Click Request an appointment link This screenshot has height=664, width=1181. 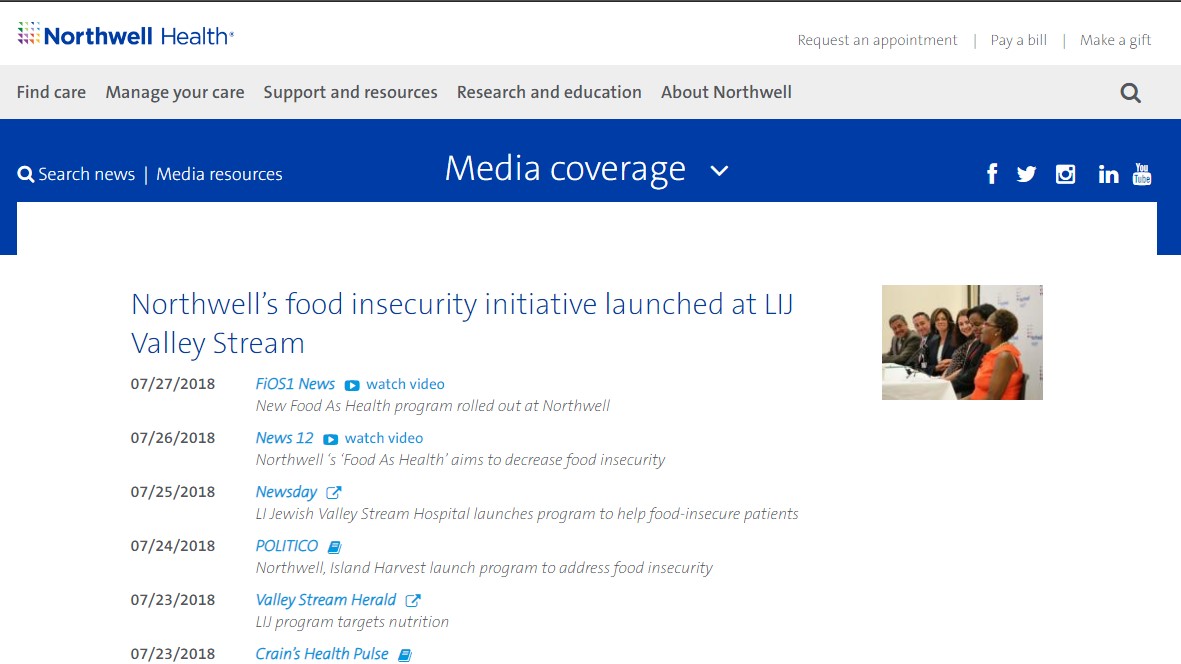(877, 40)
